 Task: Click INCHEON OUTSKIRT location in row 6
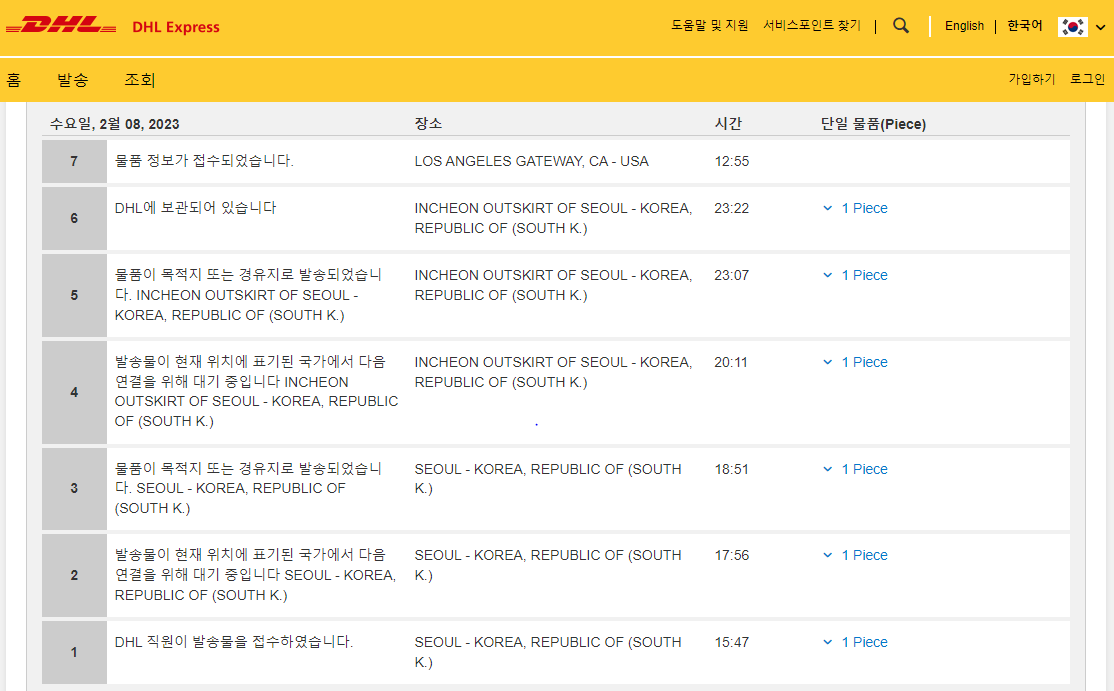pos(553,218)
